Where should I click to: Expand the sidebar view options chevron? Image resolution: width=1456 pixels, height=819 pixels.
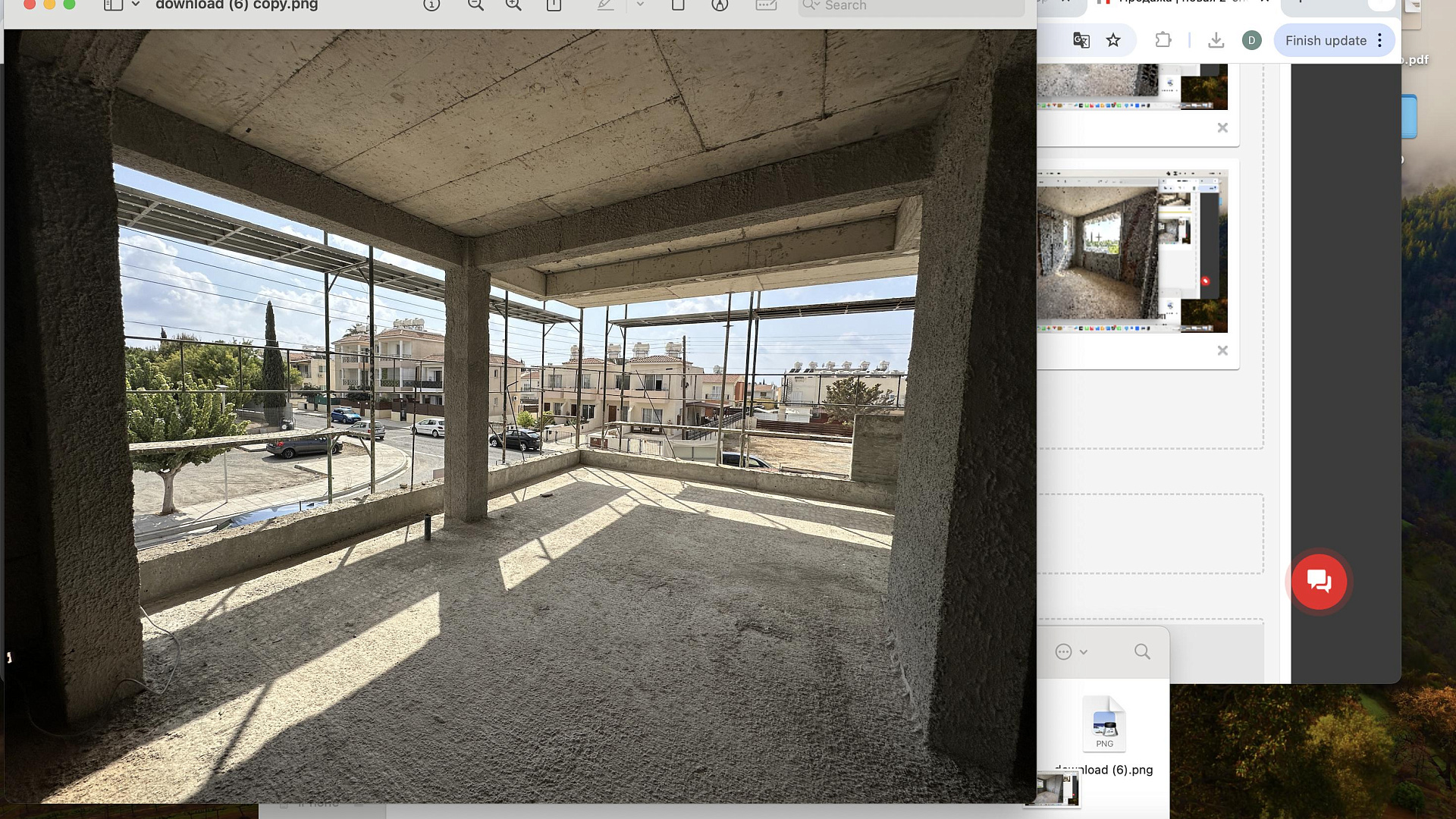[x=136, y=5]
